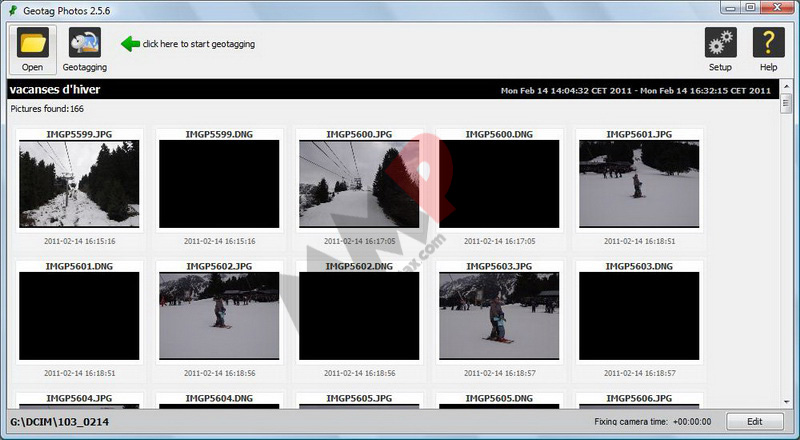
Task: Click the trip date range in header
Action: click(636, 91)
